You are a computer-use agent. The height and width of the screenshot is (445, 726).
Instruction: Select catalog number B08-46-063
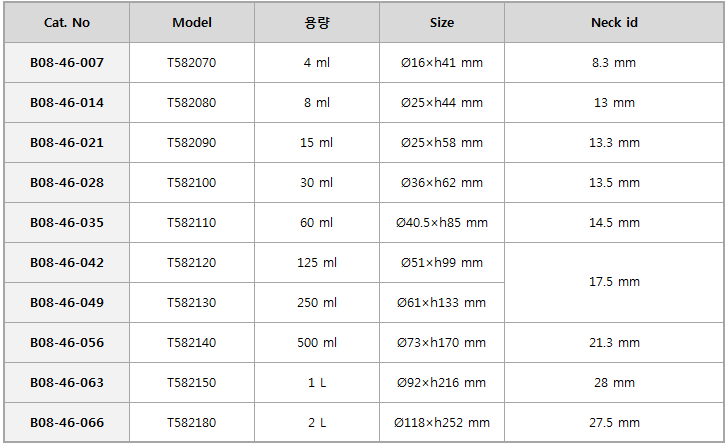coord(67,382)
